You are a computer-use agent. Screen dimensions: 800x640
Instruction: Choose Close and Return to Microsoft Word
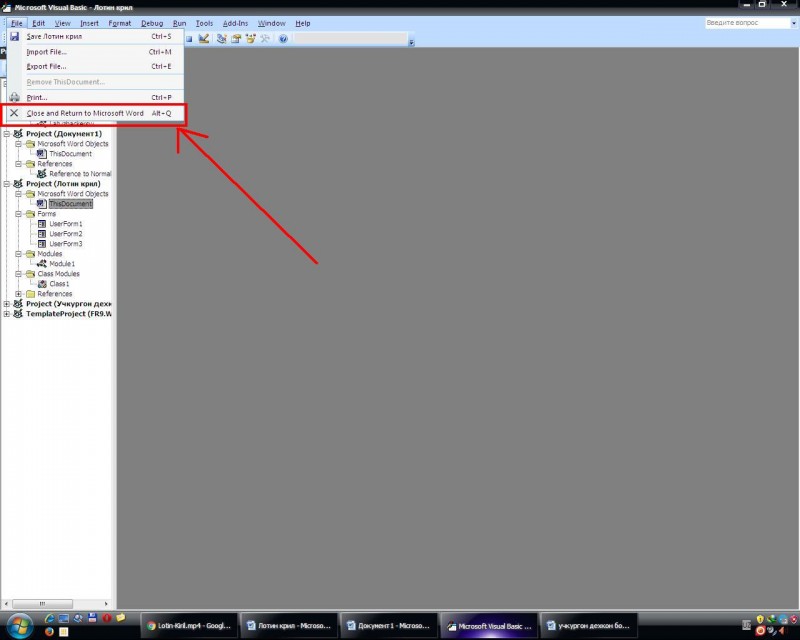tap(95, 113)
